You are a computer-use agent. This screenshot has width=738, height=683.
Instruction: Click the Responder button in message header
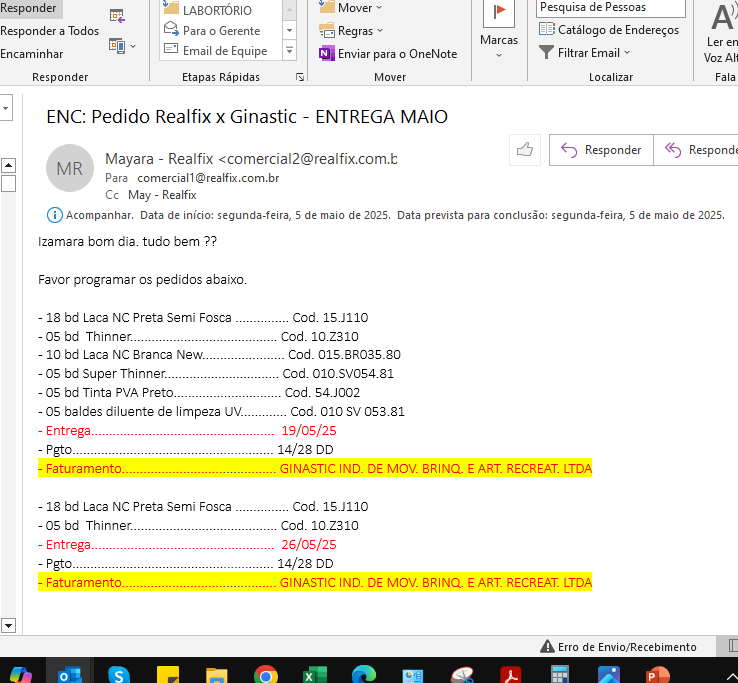click(601, 150)
